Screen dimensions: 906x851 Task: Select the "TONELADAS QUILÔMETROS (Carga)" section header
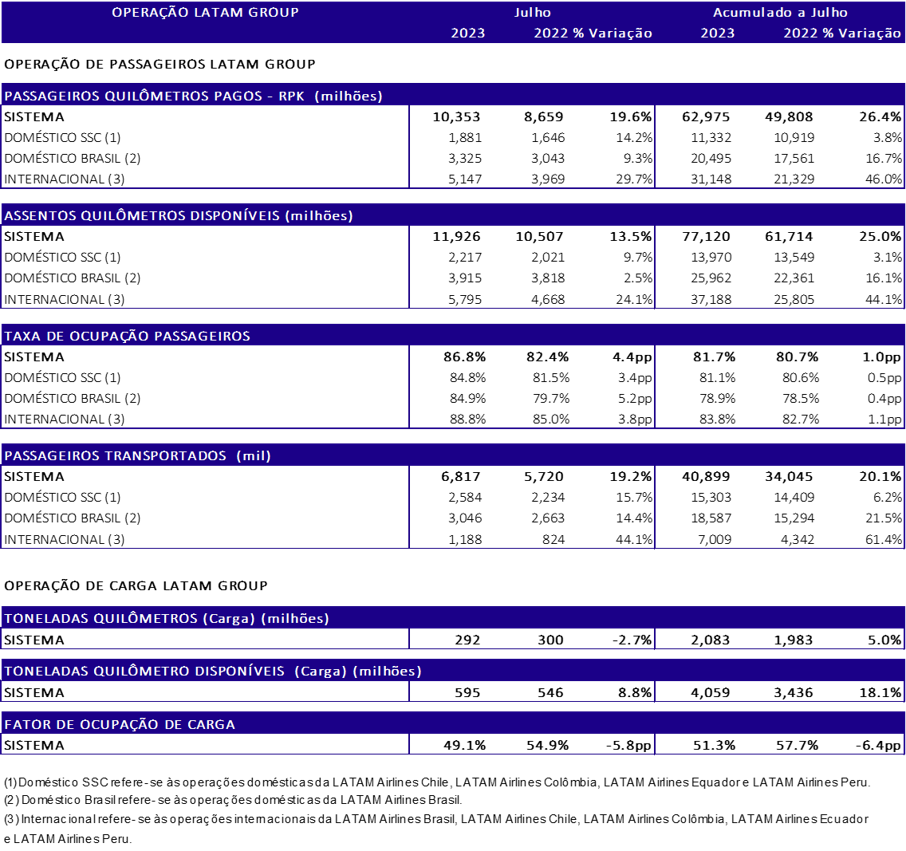[167, 618]
